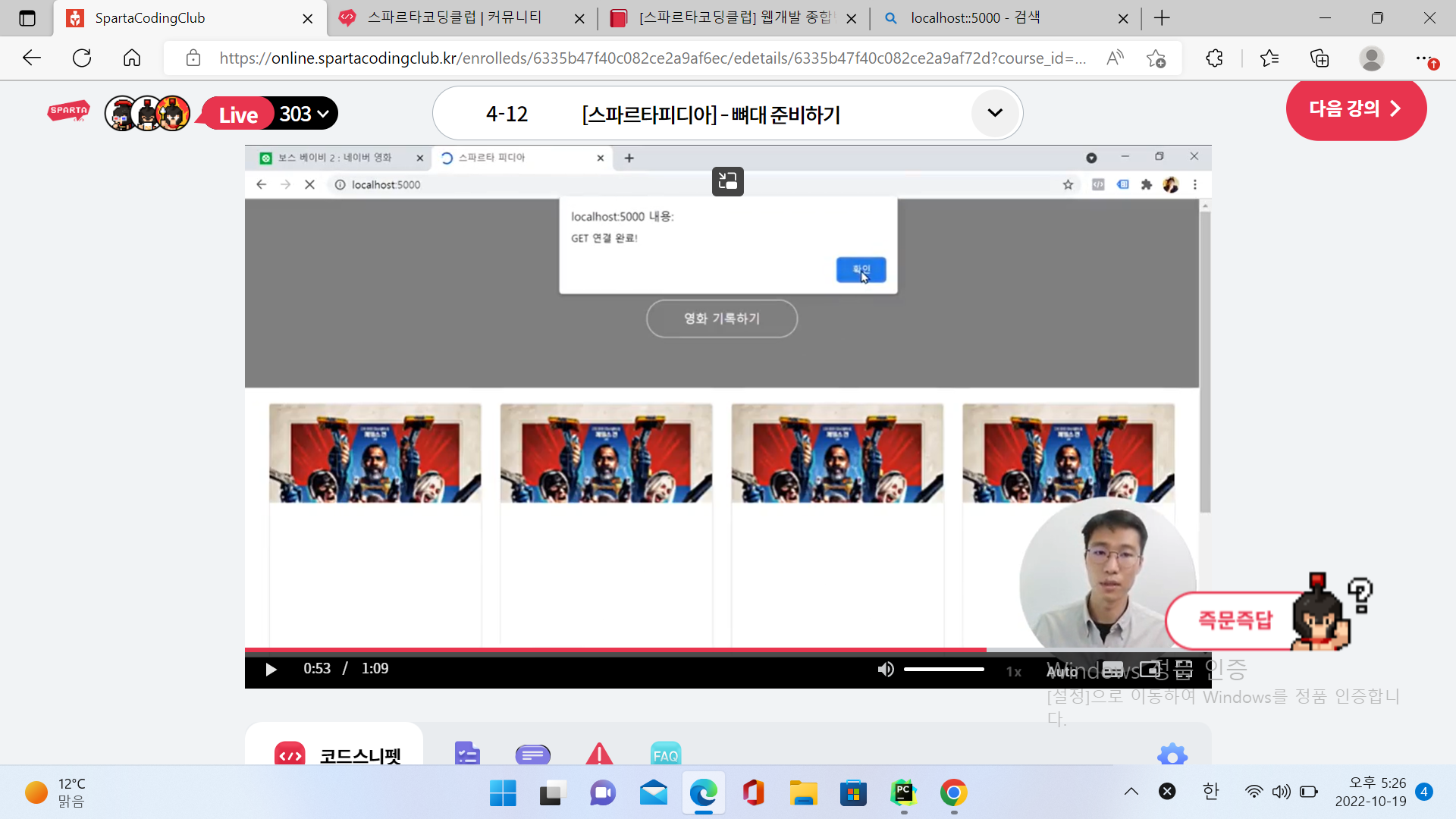Open Chrome on taskbar

[x=953, y=793]
